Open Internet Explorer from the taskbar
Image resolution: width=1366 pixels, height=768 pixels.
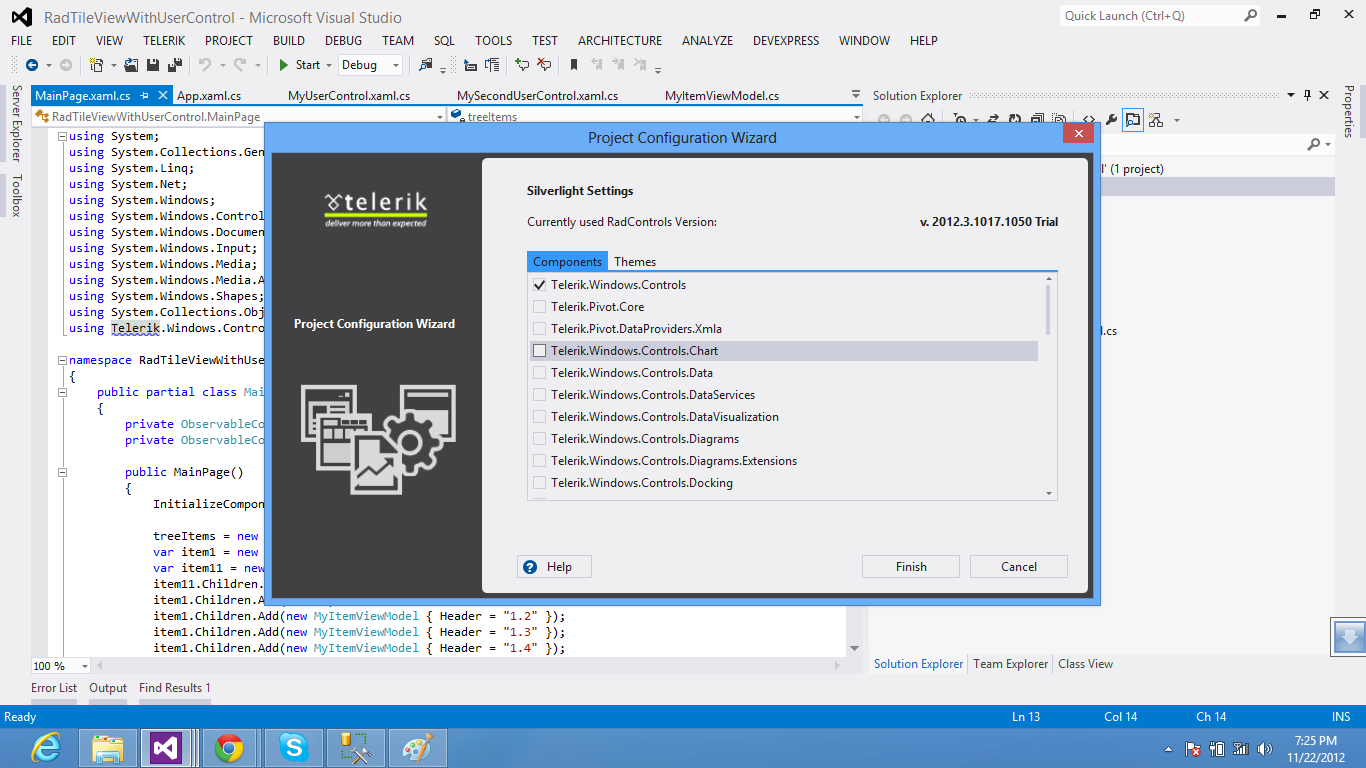pyautogui.click(x=45, y=747)
